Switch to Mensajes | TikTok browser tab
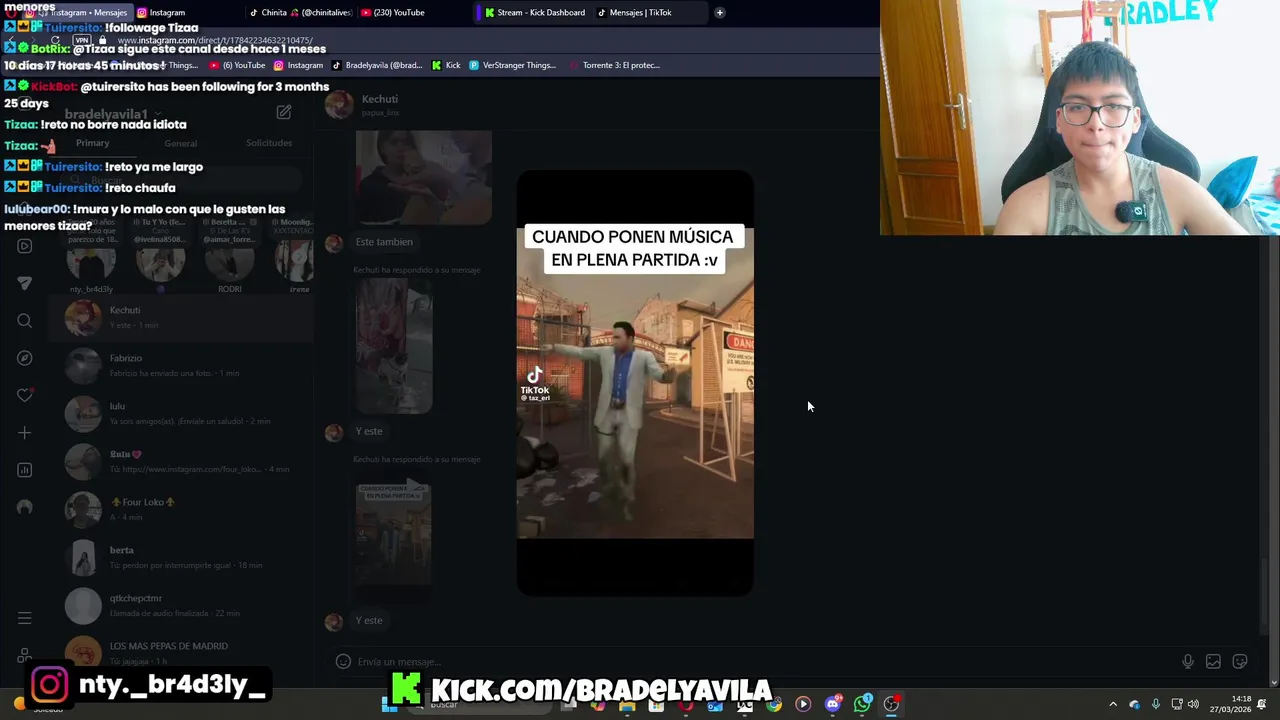1280x720 pixels. (635, 12)
